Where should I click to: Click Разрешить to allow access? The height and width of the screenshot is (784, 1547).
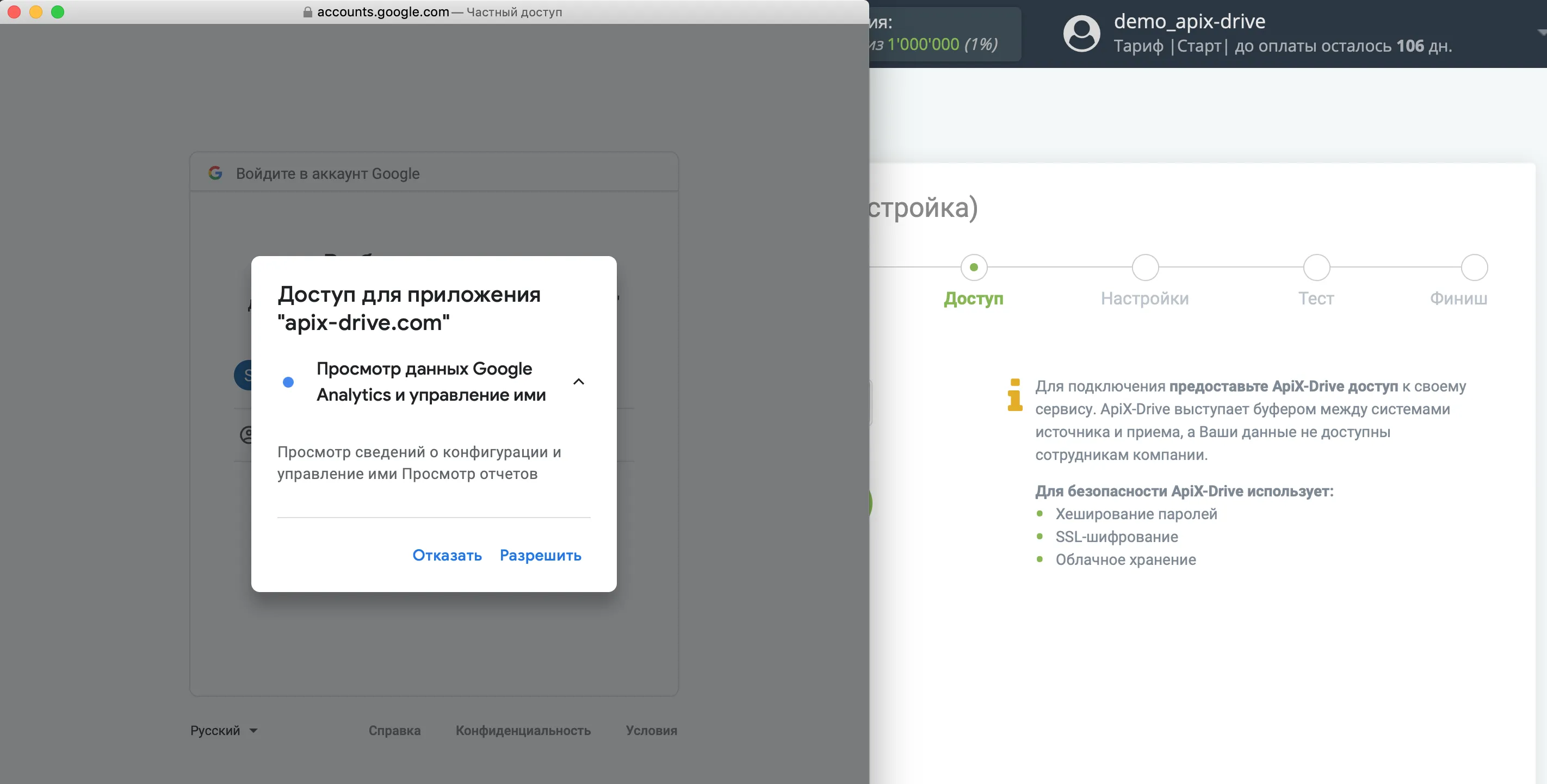(x=541, y=555)
